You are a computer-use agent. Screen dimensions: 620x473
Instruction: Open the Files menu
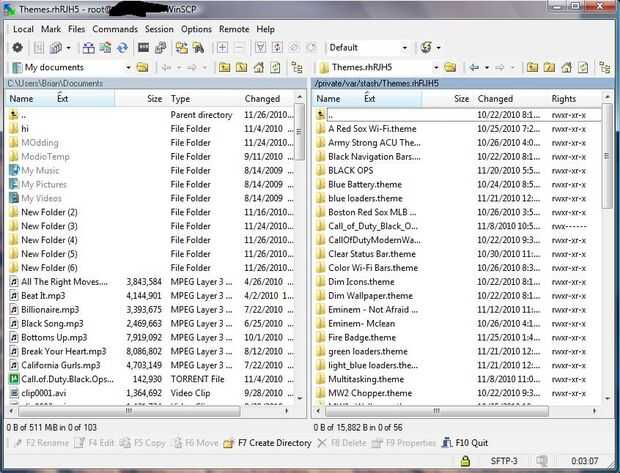(x=76, y=29)
